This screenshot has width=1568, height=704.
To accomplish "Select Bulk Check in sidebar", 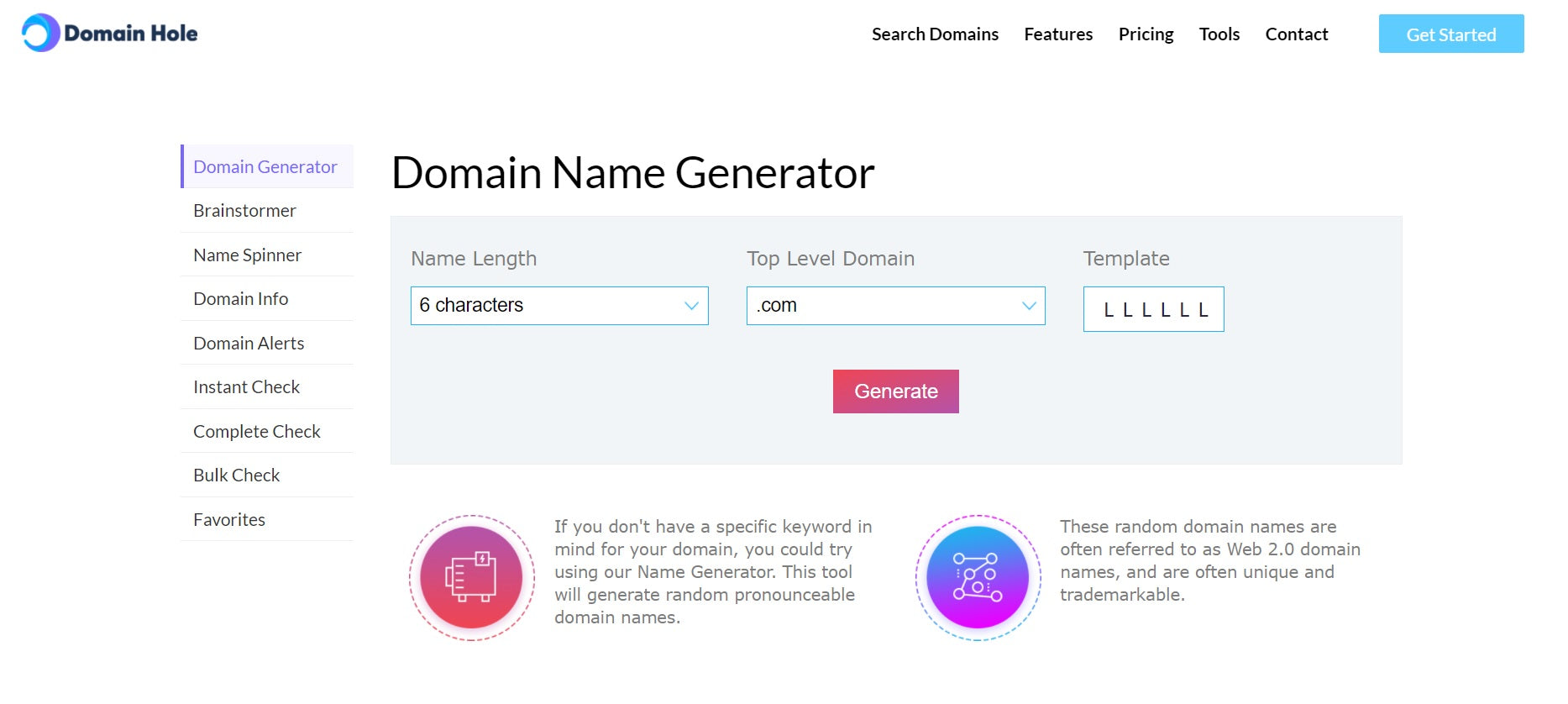I will pos(267,475).
